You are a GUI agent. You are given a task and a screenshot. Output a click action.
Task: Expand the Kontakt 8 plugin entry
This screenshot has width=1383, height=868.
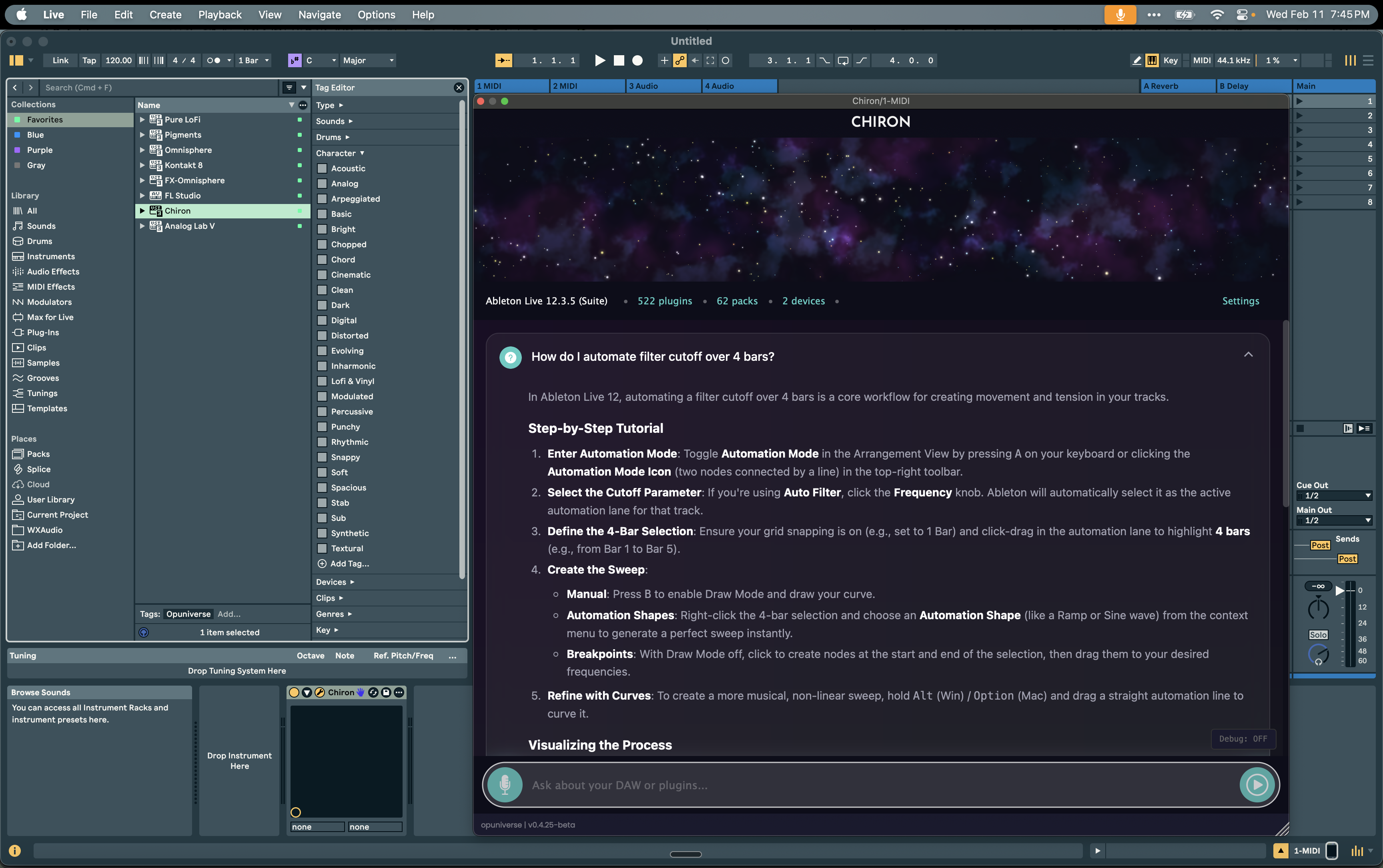142,165
